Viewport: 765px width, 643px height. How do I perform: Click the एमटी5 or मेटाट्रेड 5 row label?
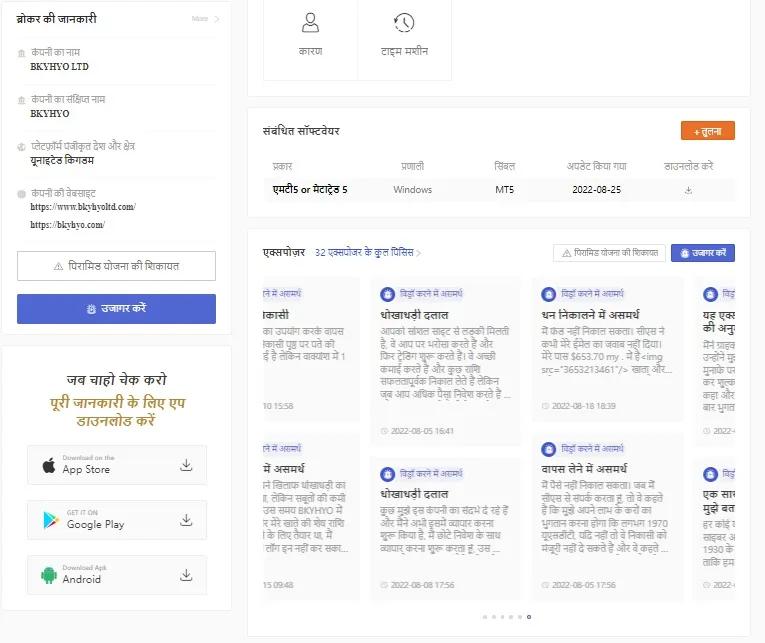tap(310, 190)
